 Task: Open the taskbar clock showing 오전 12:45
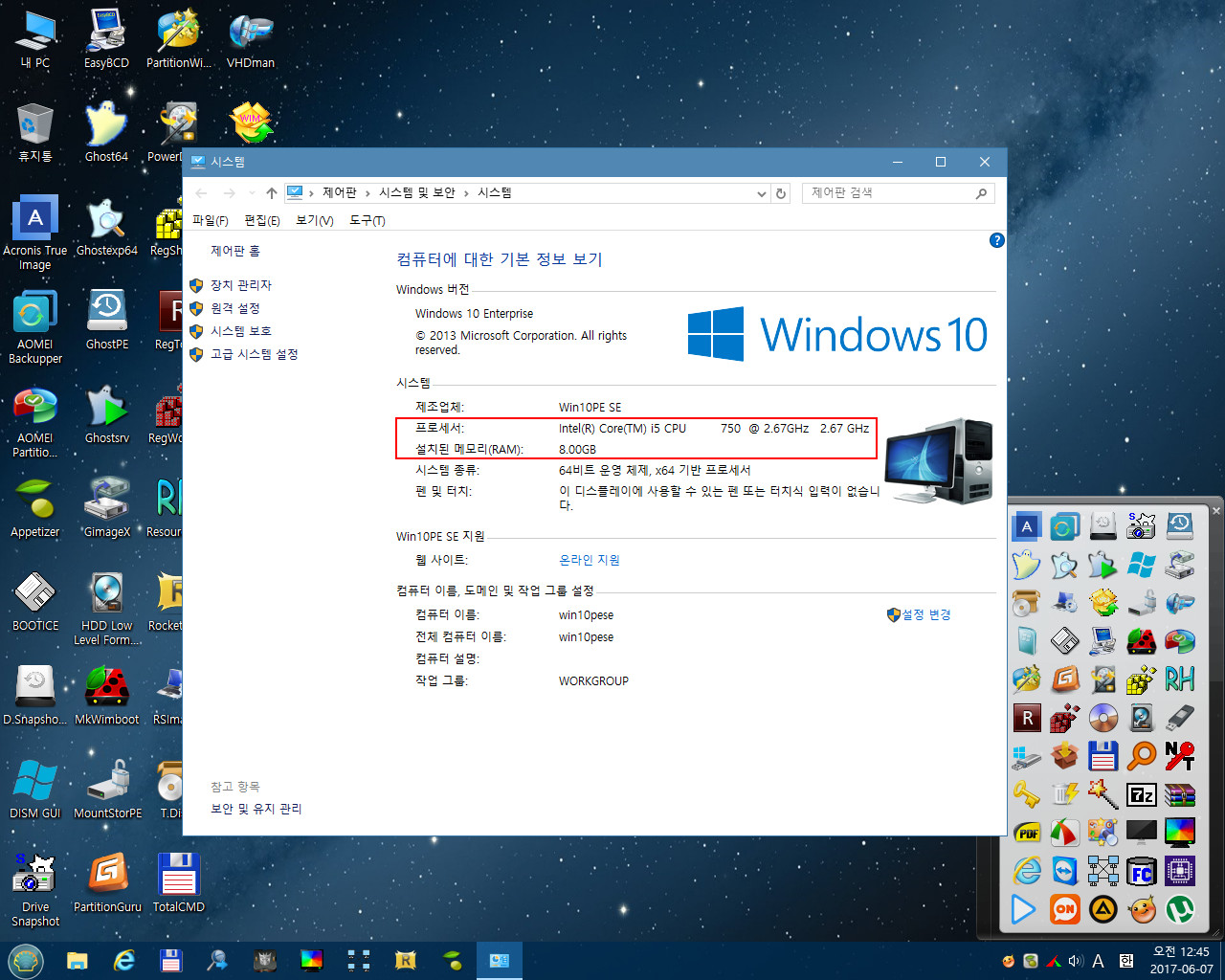1181,961
